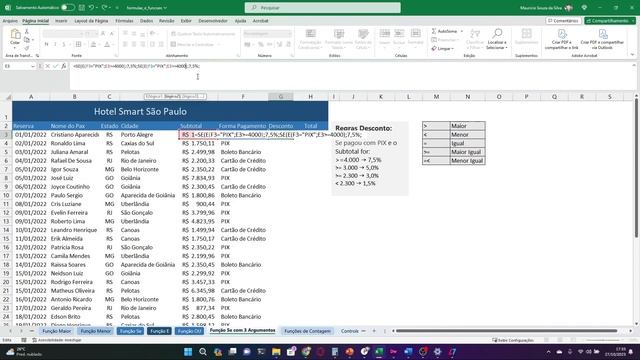Click Criar PDF e compartilhar via Outlook
Viewport: 640px width, 360px height.
coord(602,39)
